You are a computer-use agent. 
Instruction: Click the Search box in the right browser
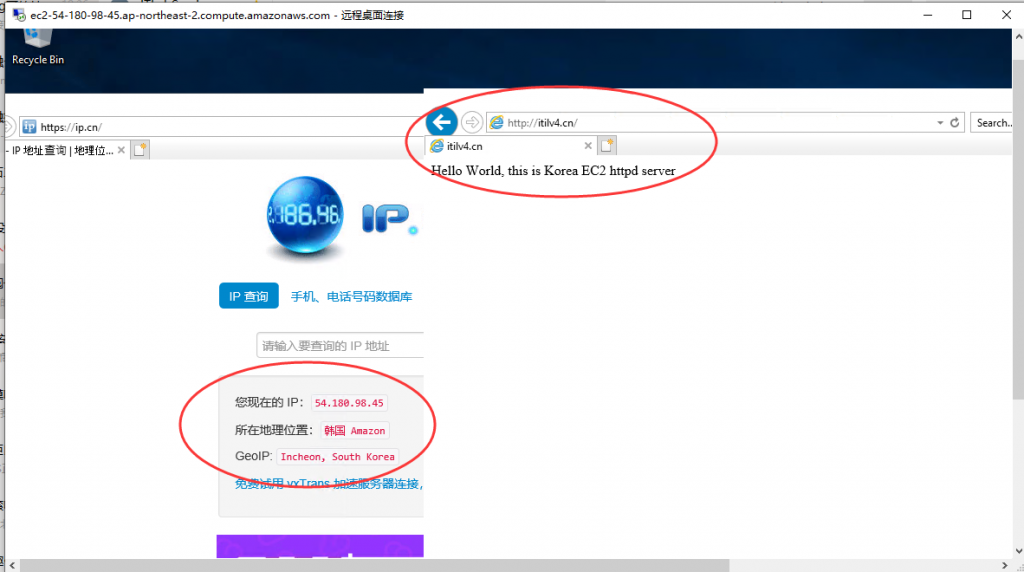pyautogui.click(x=993, y=123)
